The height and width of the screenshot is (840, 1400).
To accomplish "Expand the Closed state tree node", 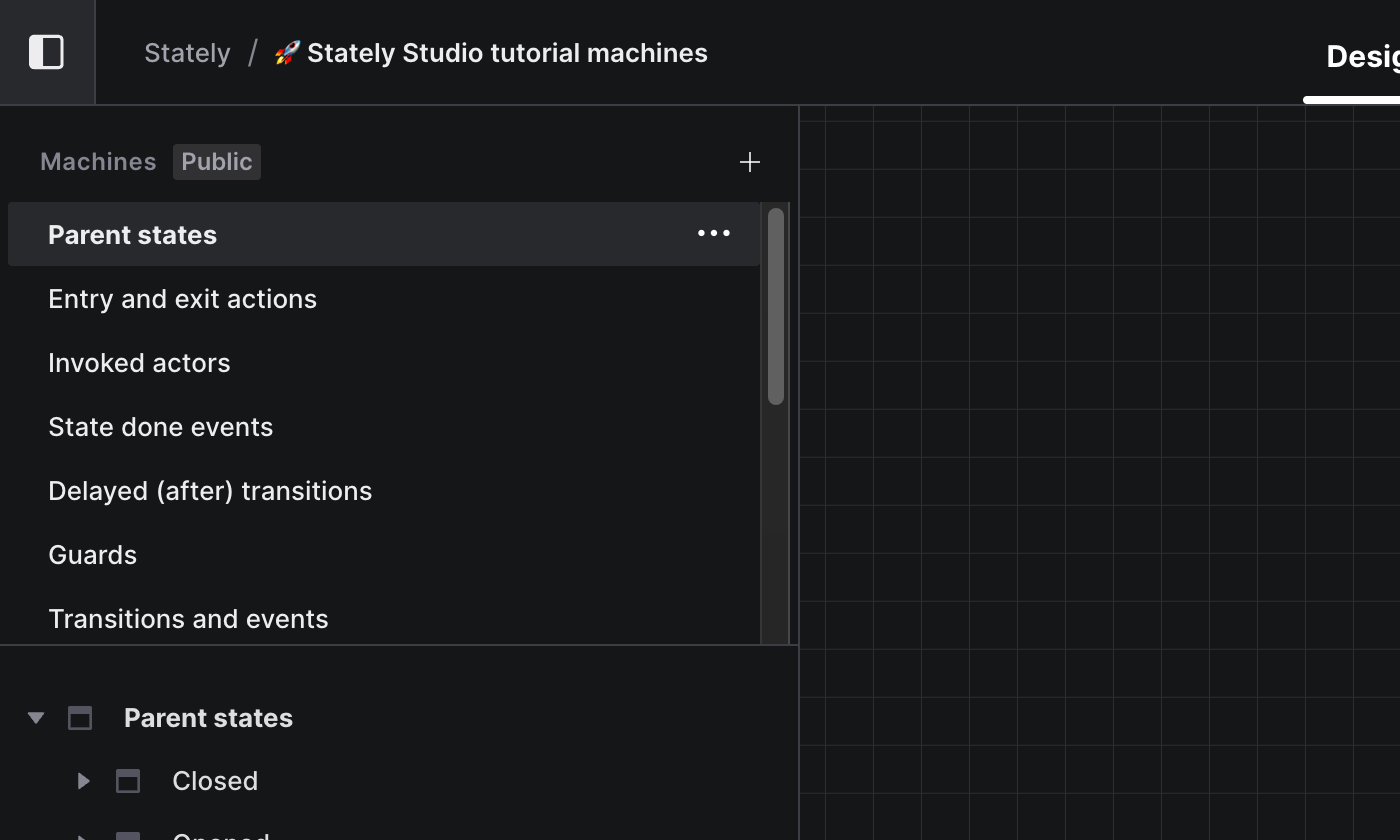I will [x=84, y=781].
